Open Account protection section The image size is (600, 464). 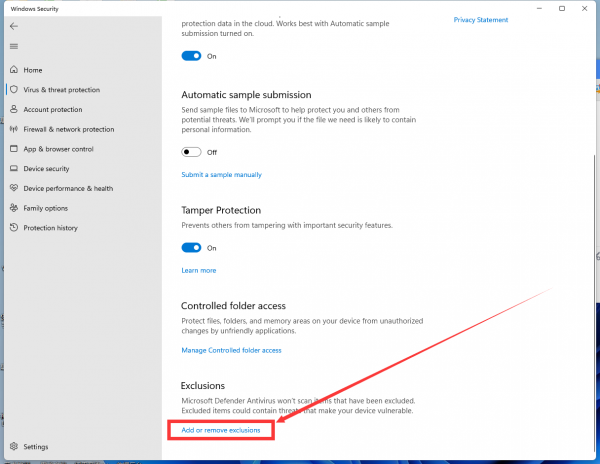tap(53, 109)
